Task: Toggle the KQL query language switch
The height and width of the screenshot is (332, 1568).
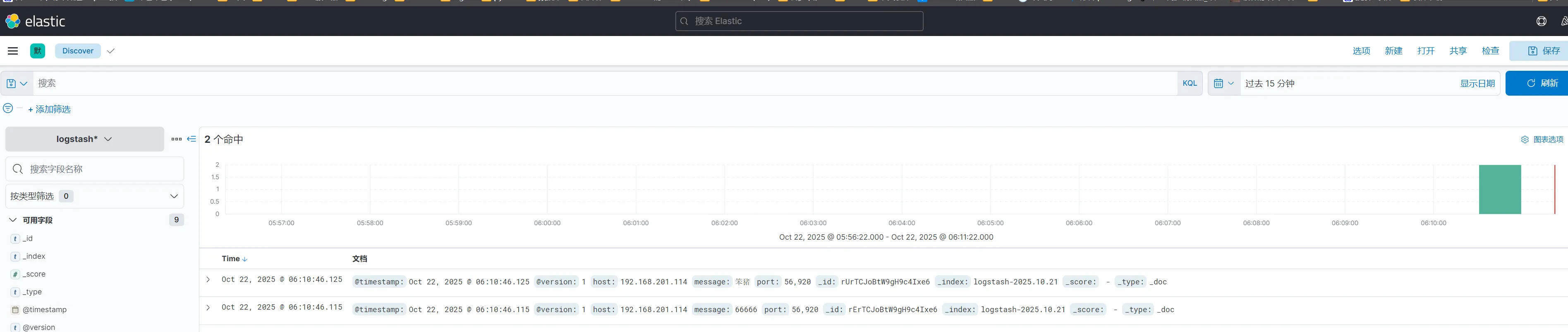Action: [x=1190, y=84]
